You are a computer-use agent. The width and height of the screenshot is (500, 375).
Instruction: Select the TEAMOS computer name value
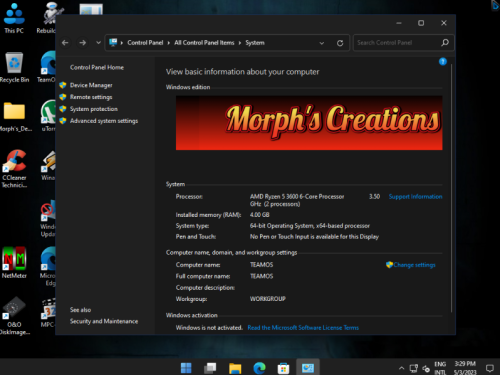pos(261,265)
